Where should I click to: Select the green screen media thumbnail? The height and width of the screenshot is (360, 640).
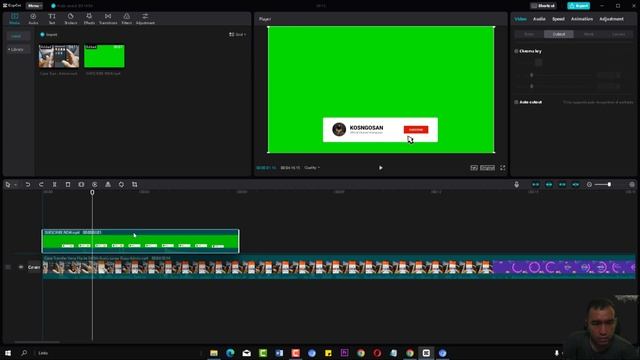[x=104, y=56]
